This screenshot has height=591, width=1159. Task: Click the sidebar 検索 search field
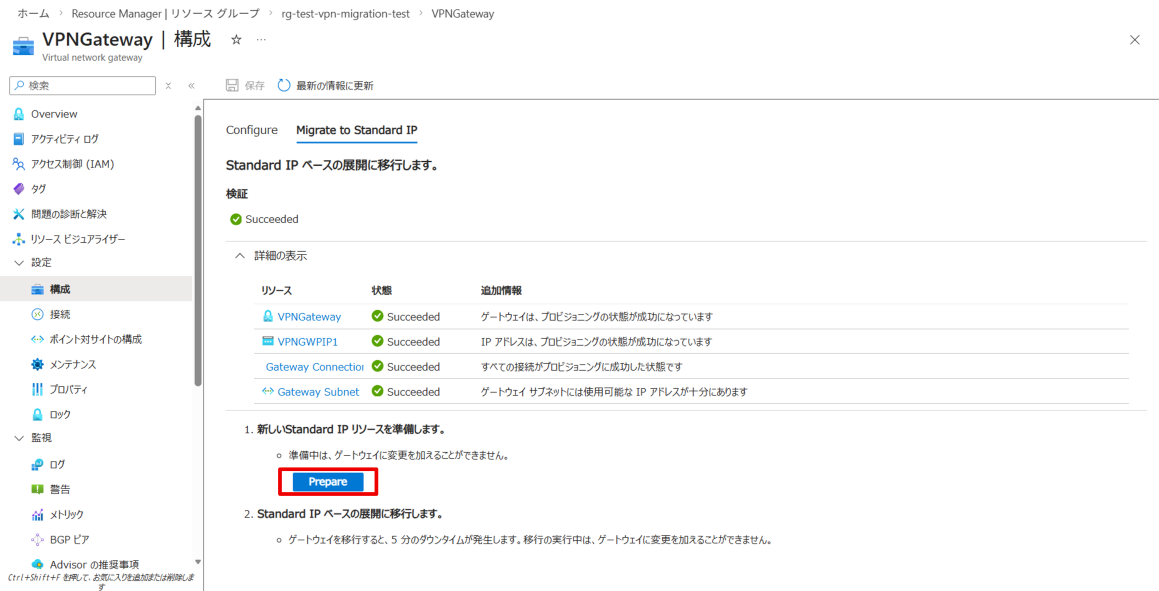tap(85, 86)
